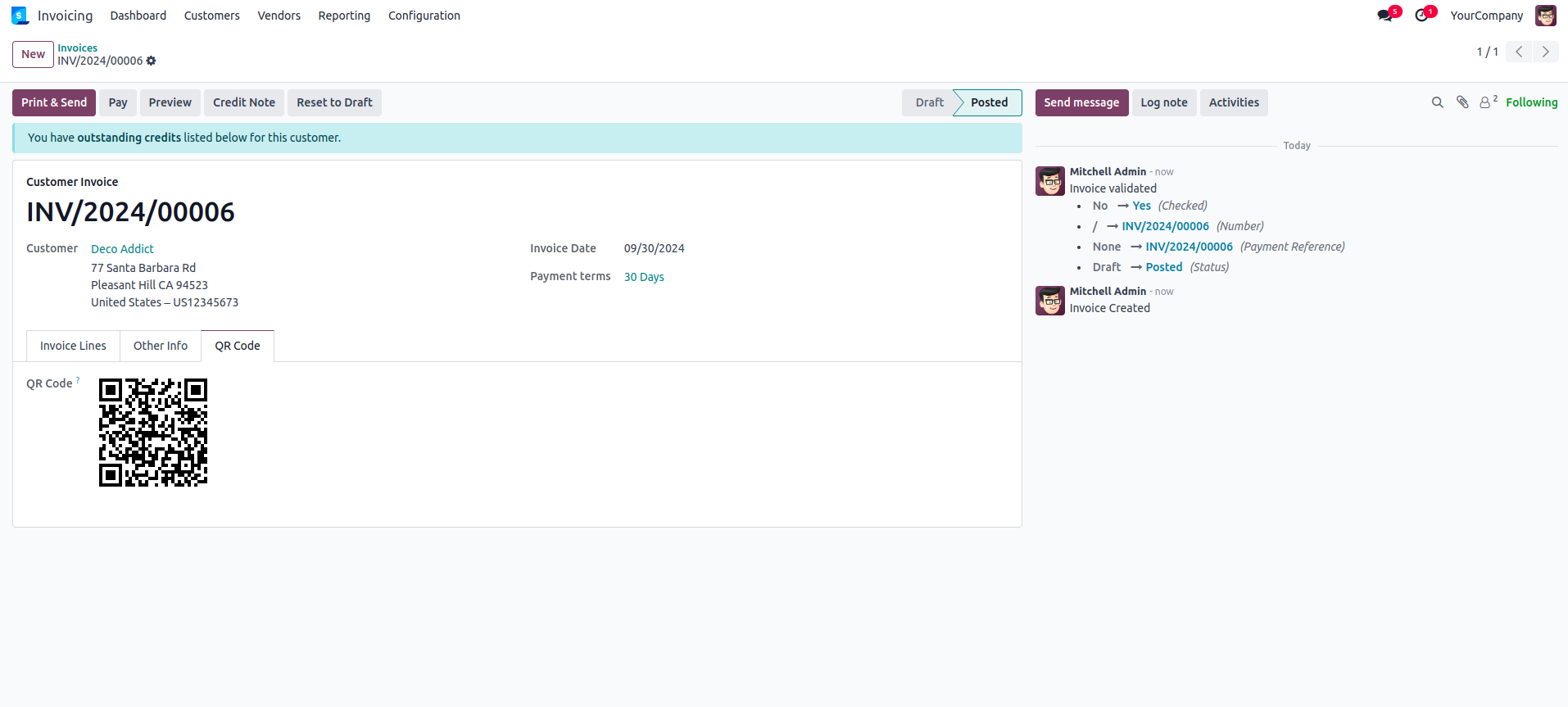Click the 1 / 1 pager counter
Viewport: 1568px width, 707px height.
coord(1488,52)
